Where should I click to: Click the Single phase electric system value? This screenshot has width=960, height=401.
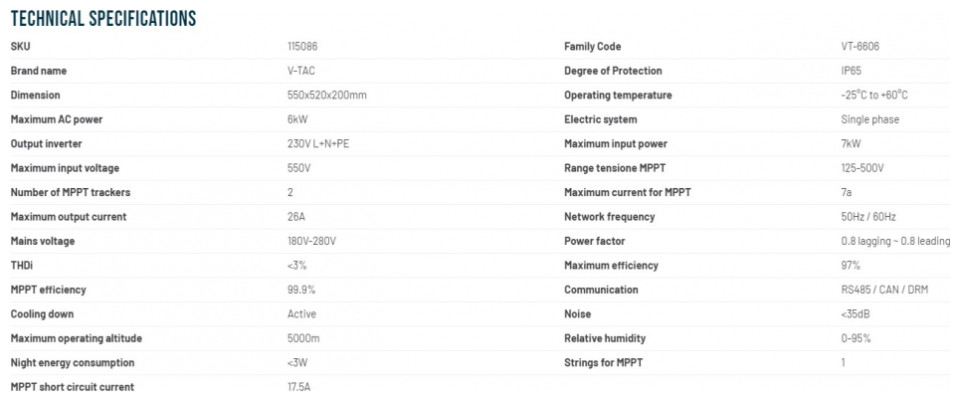tap(870, 120)
